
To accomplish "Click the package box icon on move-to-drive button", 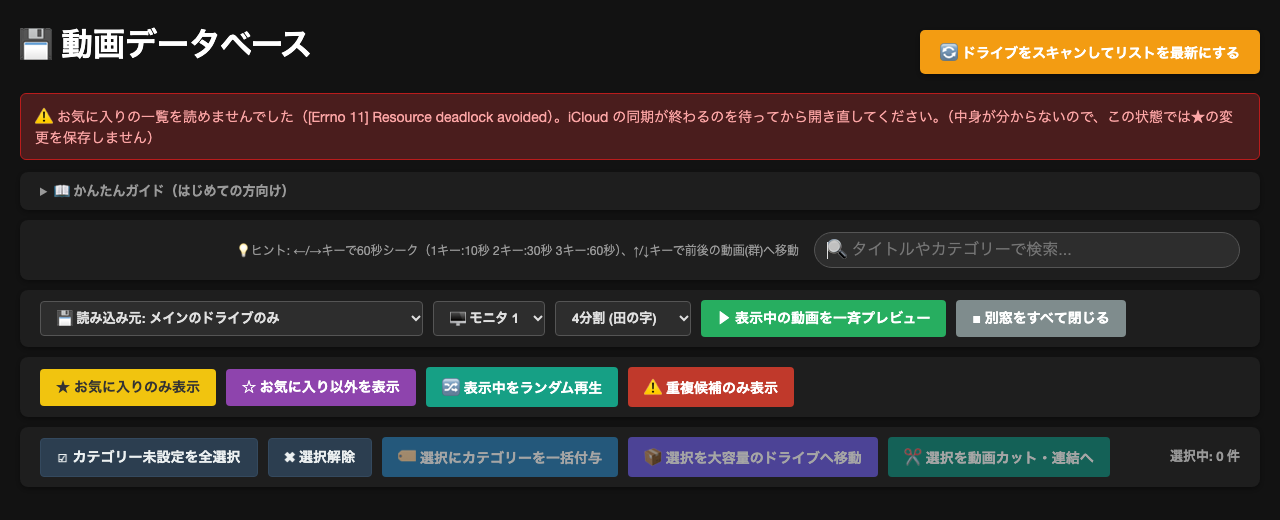I will coord(652,457).
